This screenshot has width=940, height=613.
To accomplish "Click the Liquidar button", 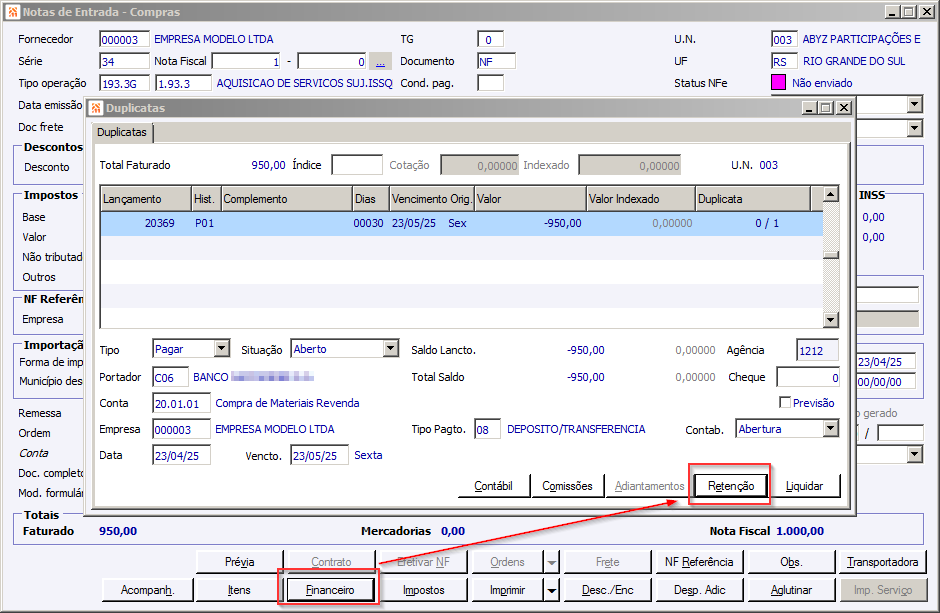I will (805, 486).
